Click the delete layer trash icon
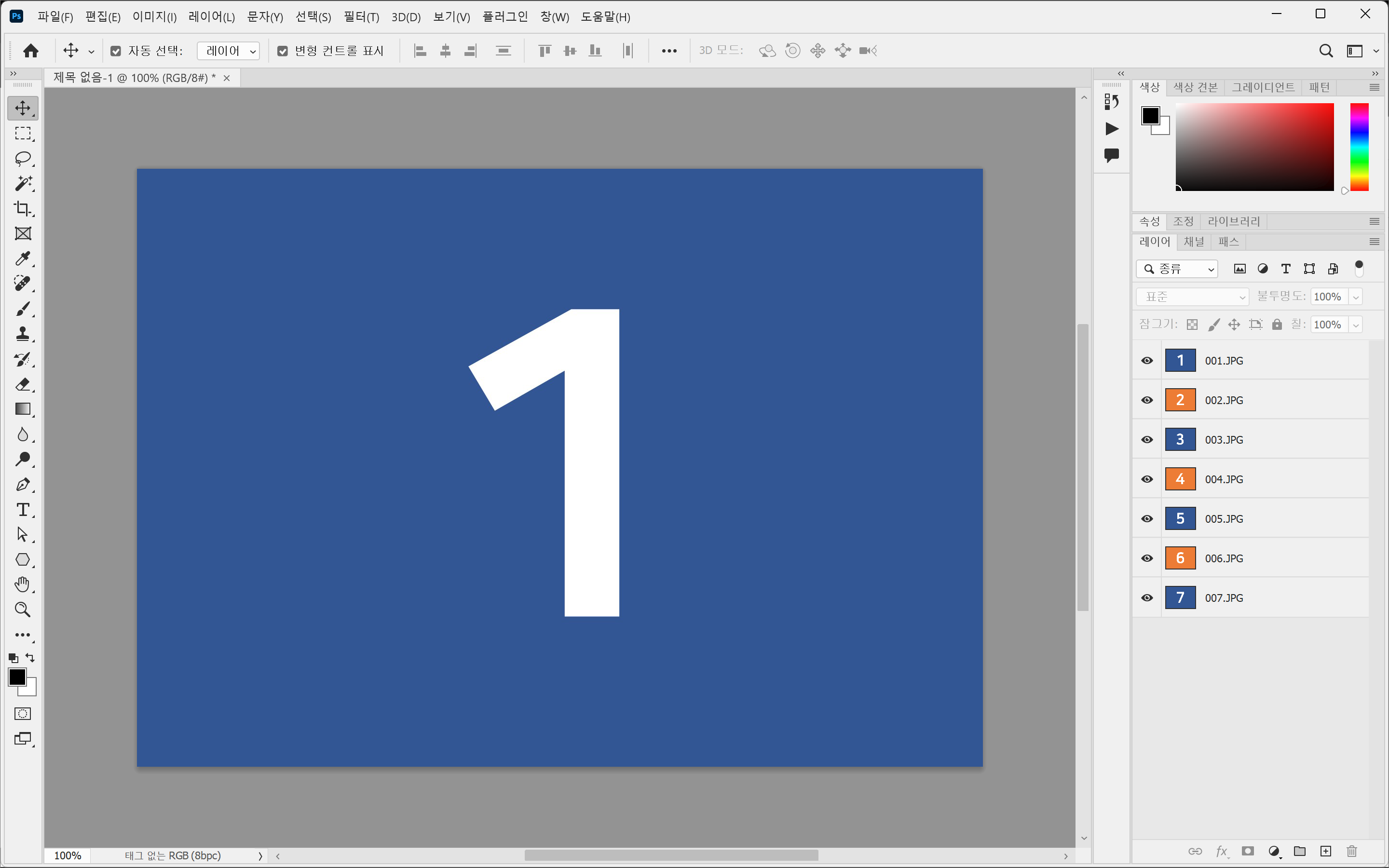1389x868 pixels. click(x=1352, y=851)
